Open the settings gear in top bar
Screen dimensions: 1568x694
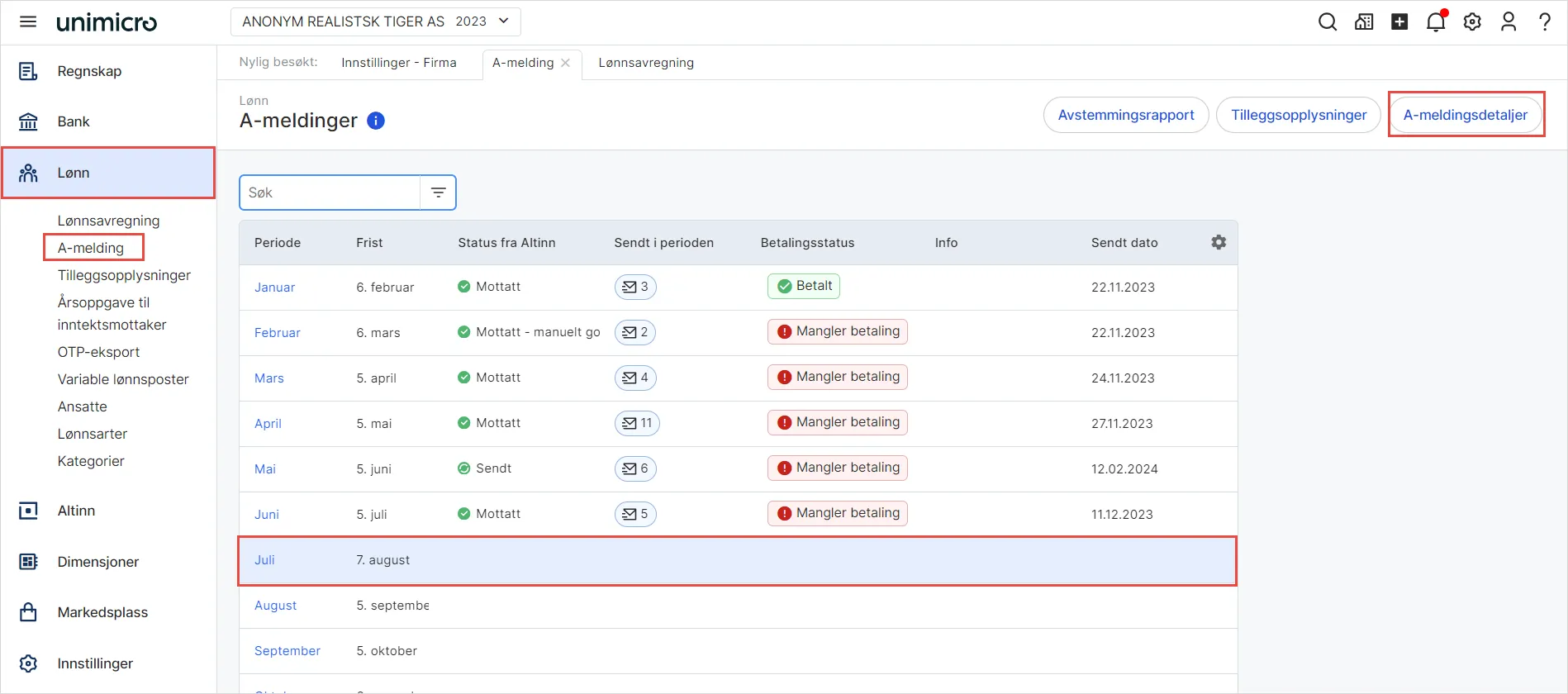tap(1472, 21)
